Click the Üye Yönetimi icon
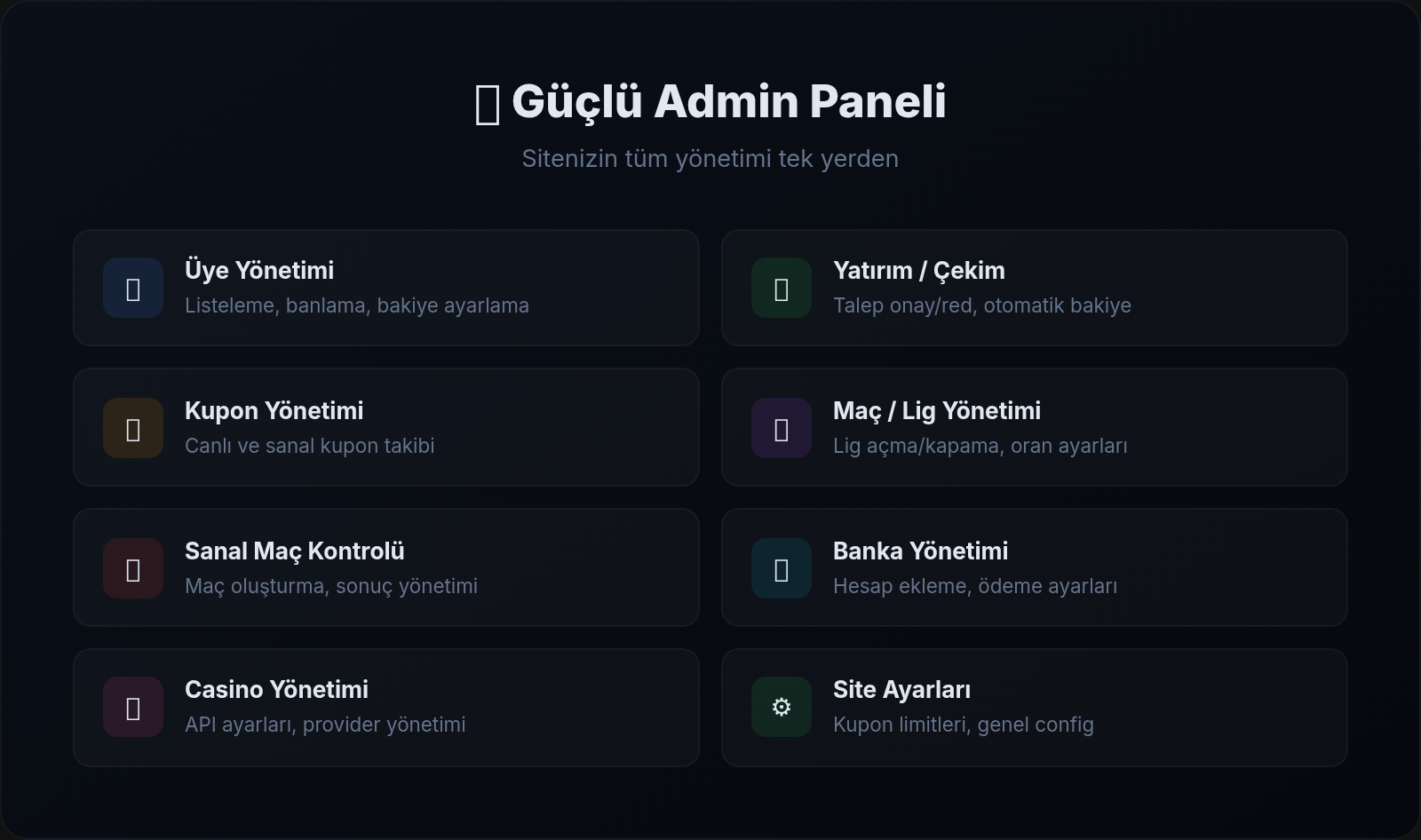Viewport: 1421px width, 840px height. pyautogui.click(x=133, y=288)
